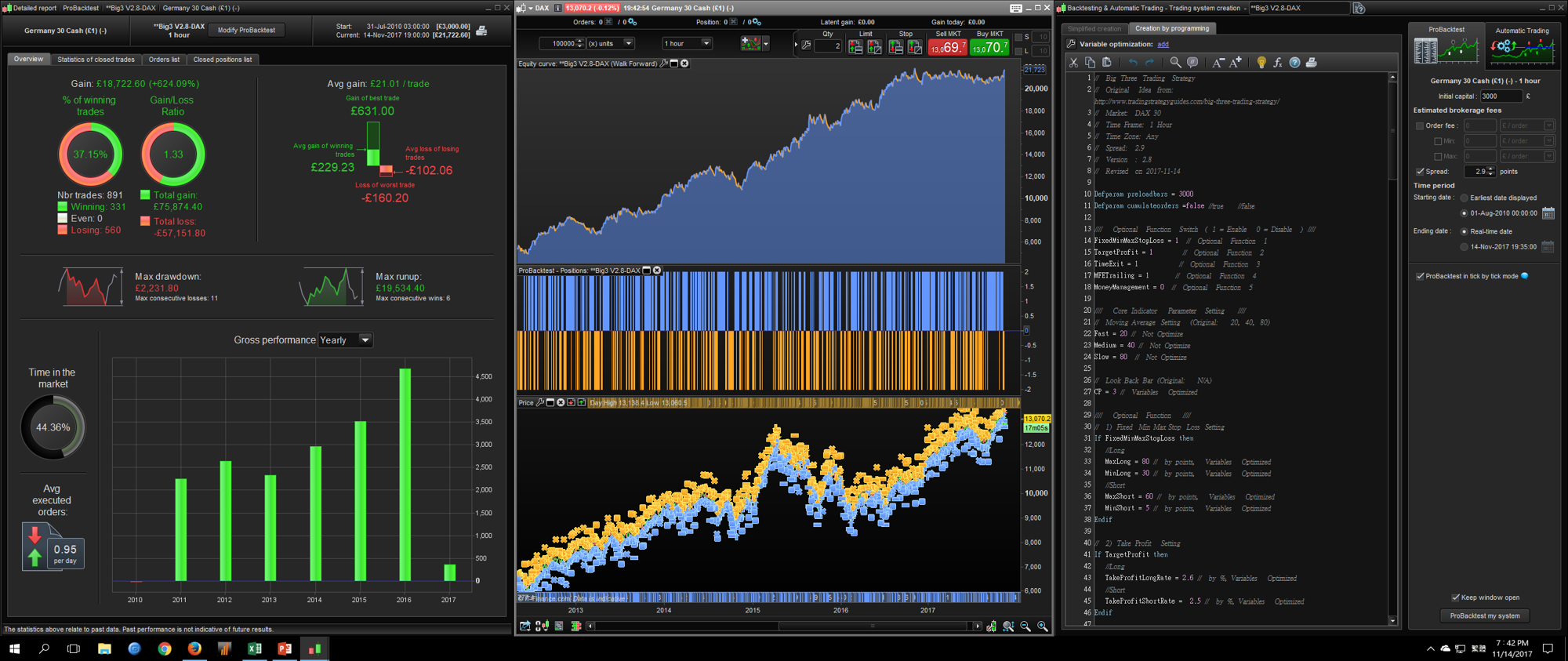This screenshot has width=1568, height=661.
Task: Zoom in on the chart horizontally
Action: click(x=1042, y=626)
